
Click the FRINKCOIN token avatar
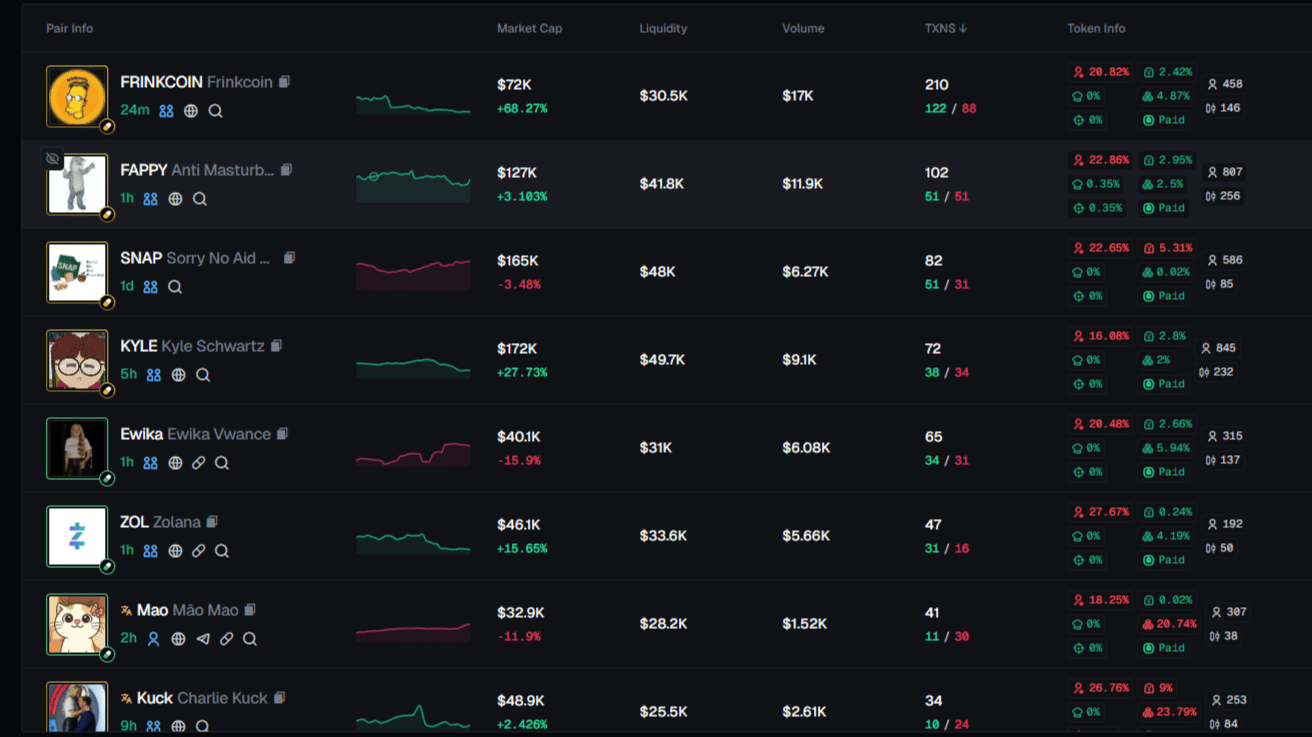[x=77, y=96]
